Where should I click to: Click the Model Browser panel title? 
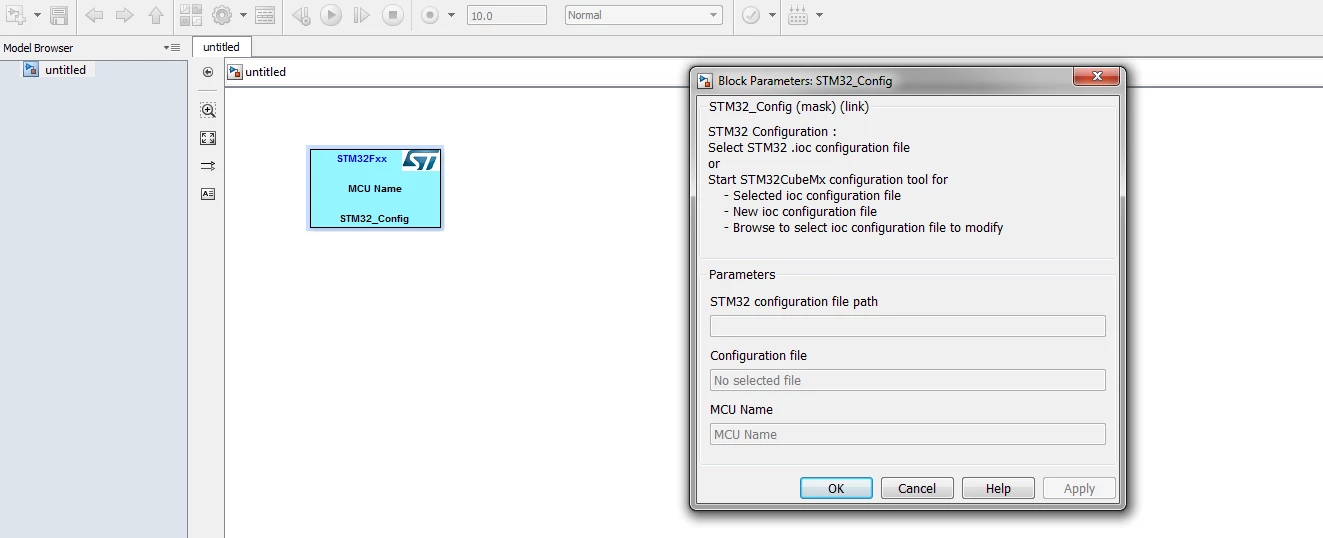pyautogui.click(x=38, y=48)
